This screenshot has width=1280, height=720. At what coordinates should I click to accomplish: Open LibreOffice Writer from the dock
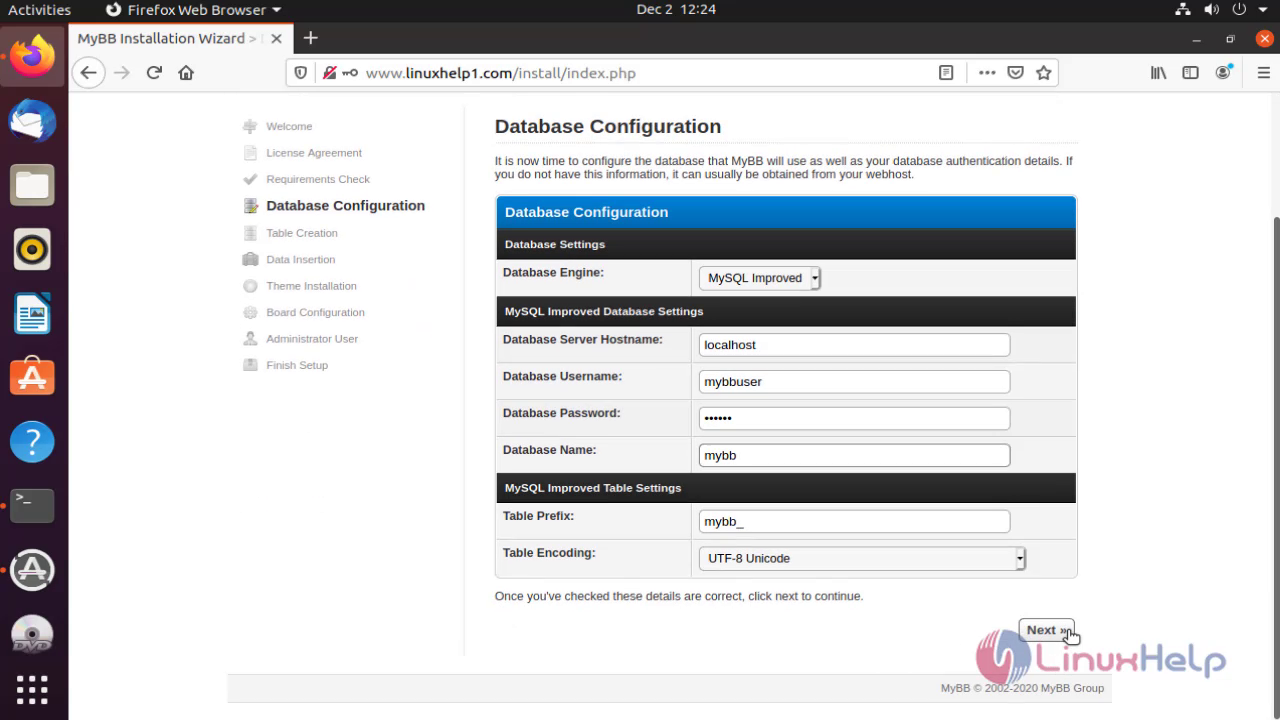point(33,314)
